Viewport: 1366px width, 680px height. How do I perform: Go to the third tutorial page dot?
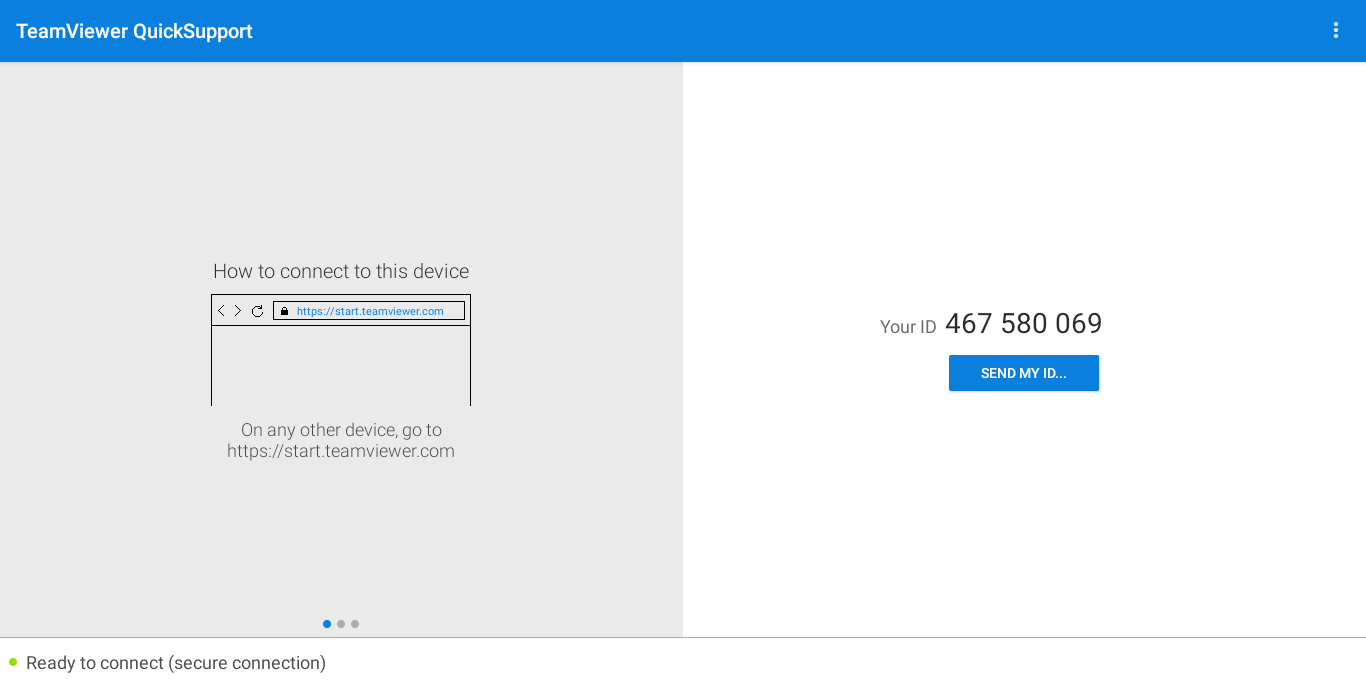[x=355, y=624]
